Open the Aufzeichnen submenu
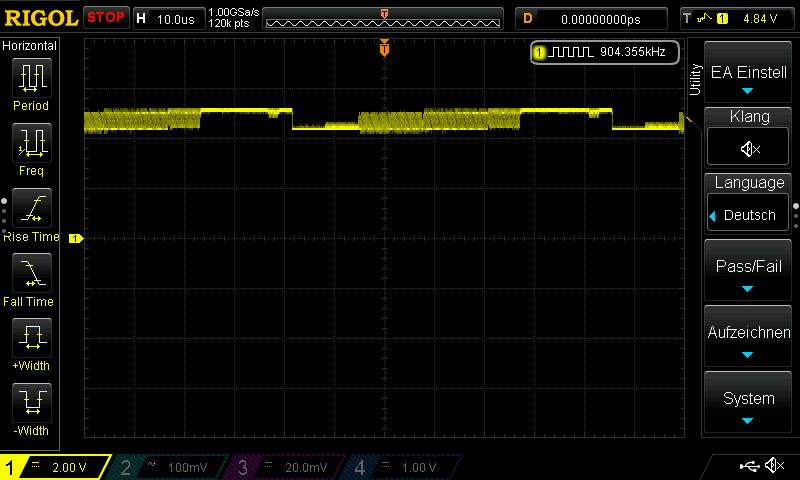The width and height of the screenshot is (800, 480). pos(748,336)
